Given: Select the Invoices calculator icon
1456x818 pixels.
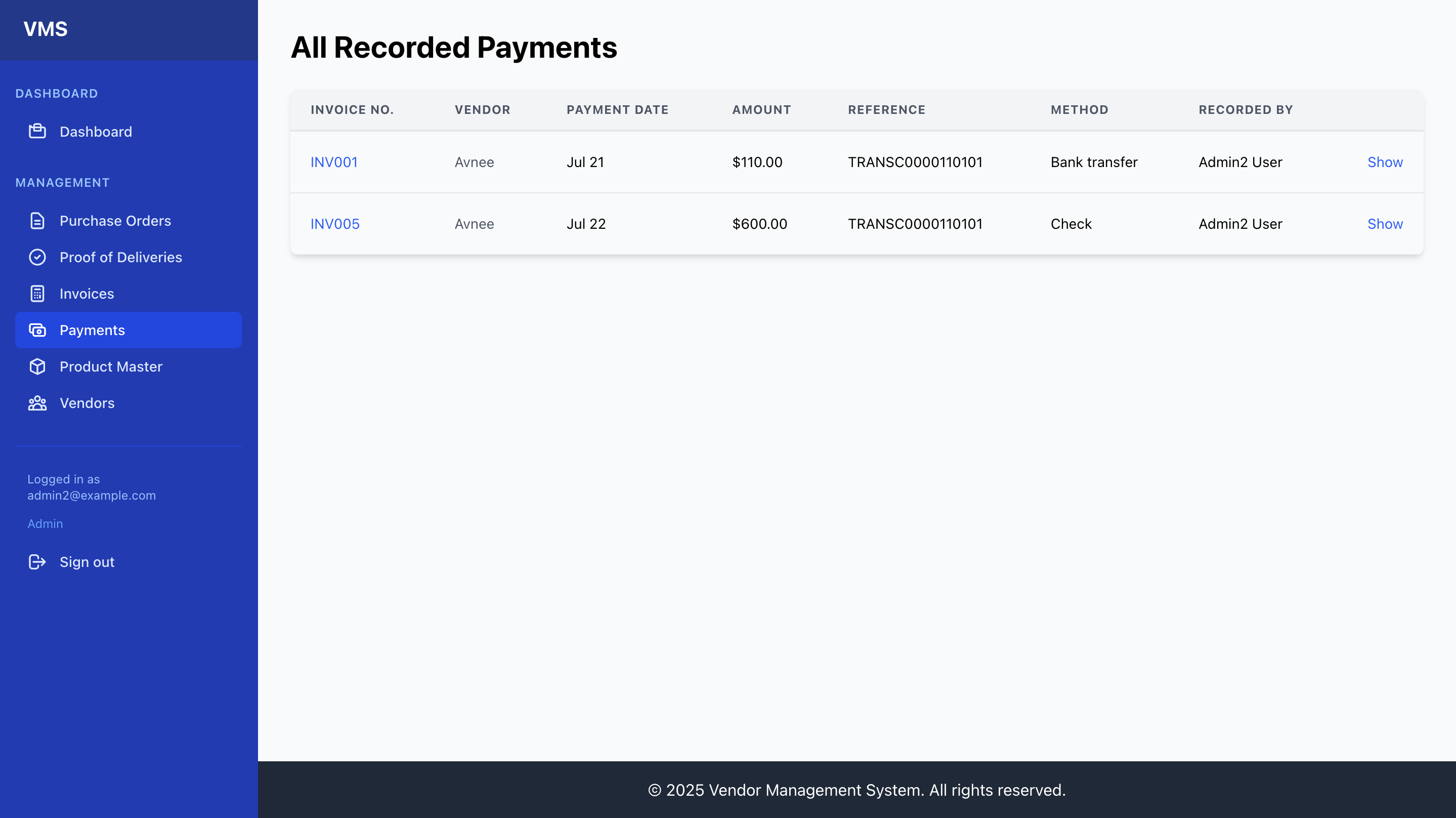Looking at the screenshot, I should tap(37, 294).
